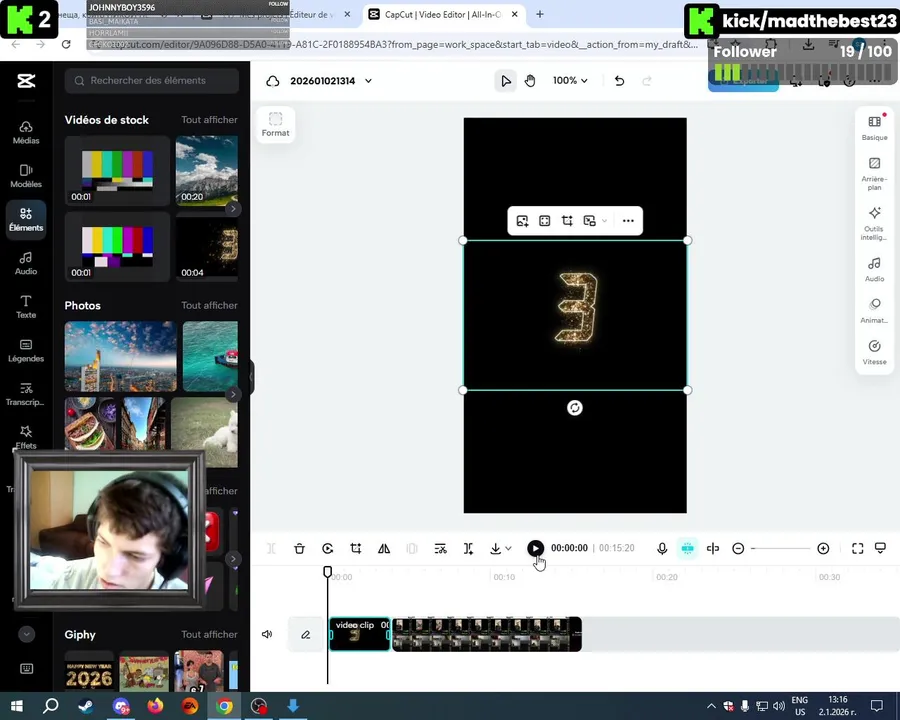Toggle the highlighted snapping button in timeline
The width and height of the screenshot is (900, 720).
coord(687,548)
